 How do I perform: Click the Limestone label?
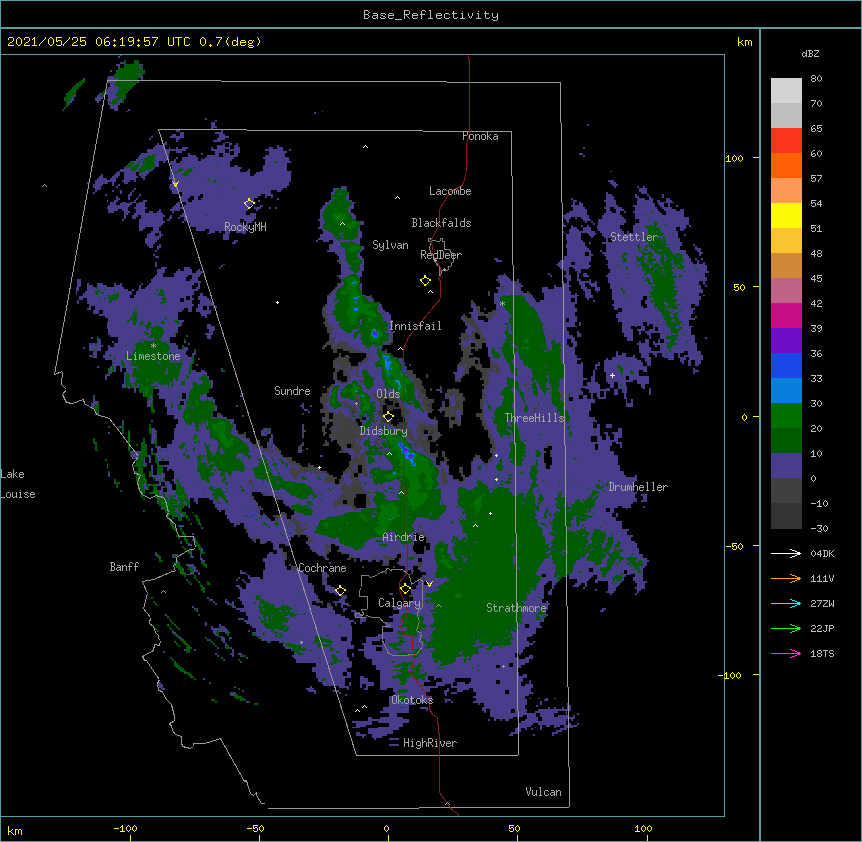(153, 356)
